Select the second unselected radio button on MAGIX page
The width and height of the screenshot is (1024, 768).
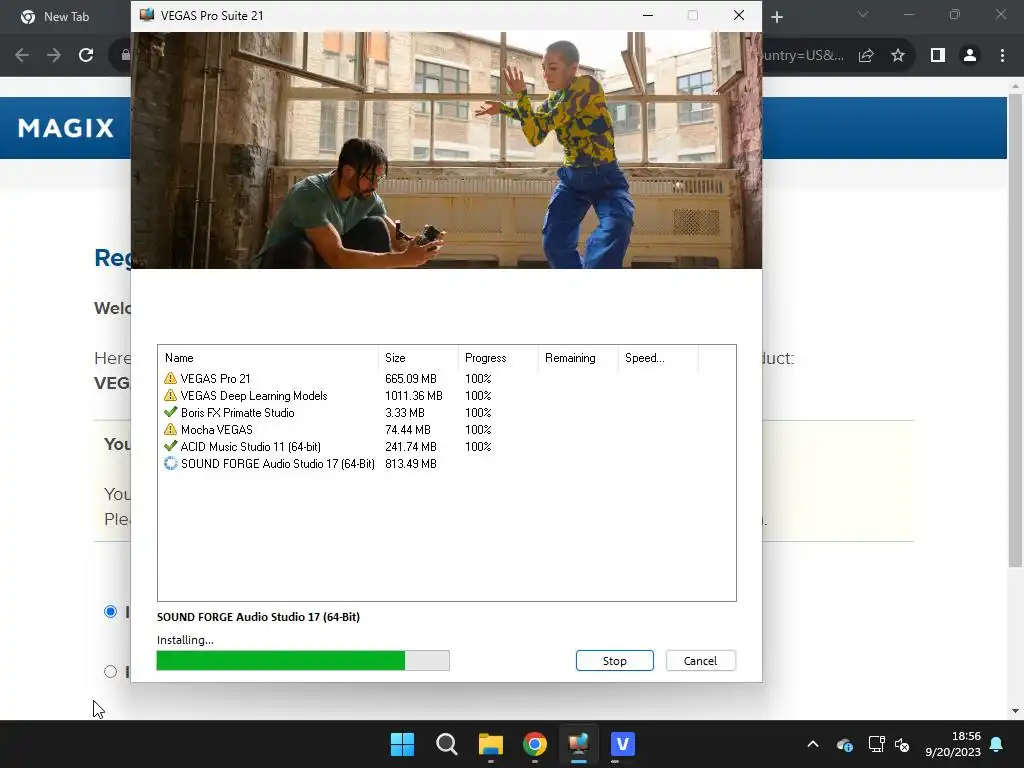pos(110,671)
